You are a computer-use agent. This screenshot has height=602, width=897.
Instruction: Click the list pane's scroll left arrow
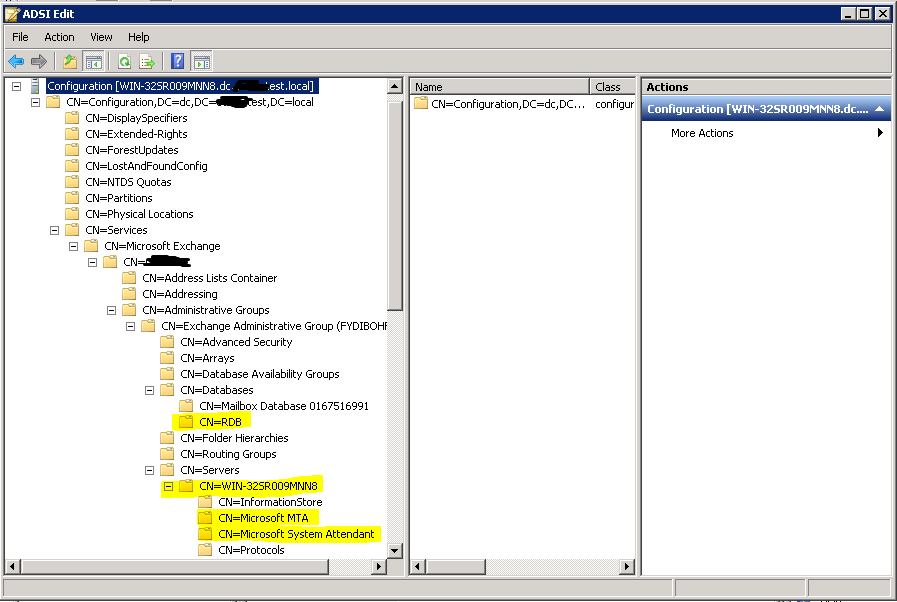418,567
